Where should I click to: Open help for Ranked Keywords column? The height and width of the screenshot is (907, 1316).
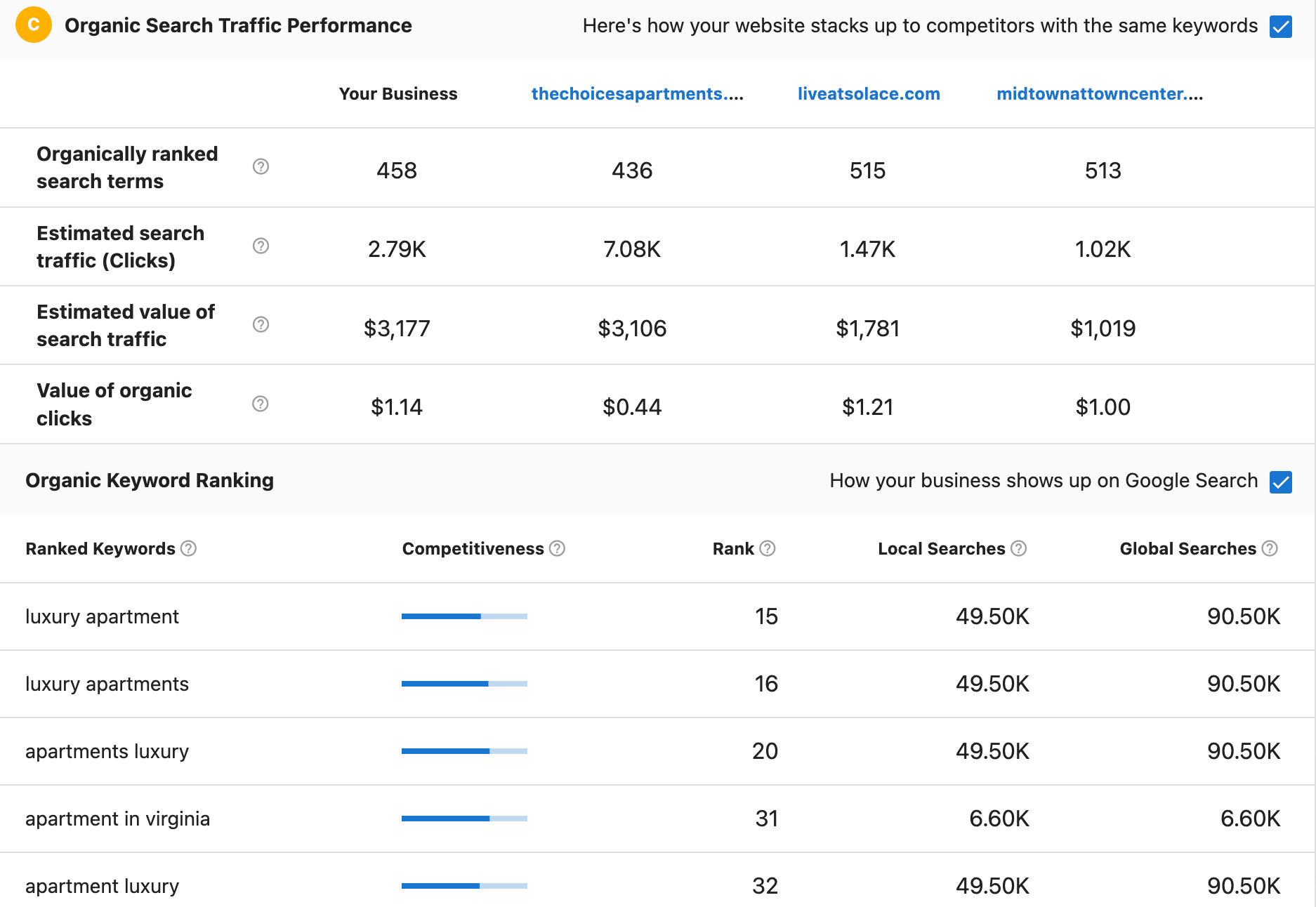tap(188, 549)
